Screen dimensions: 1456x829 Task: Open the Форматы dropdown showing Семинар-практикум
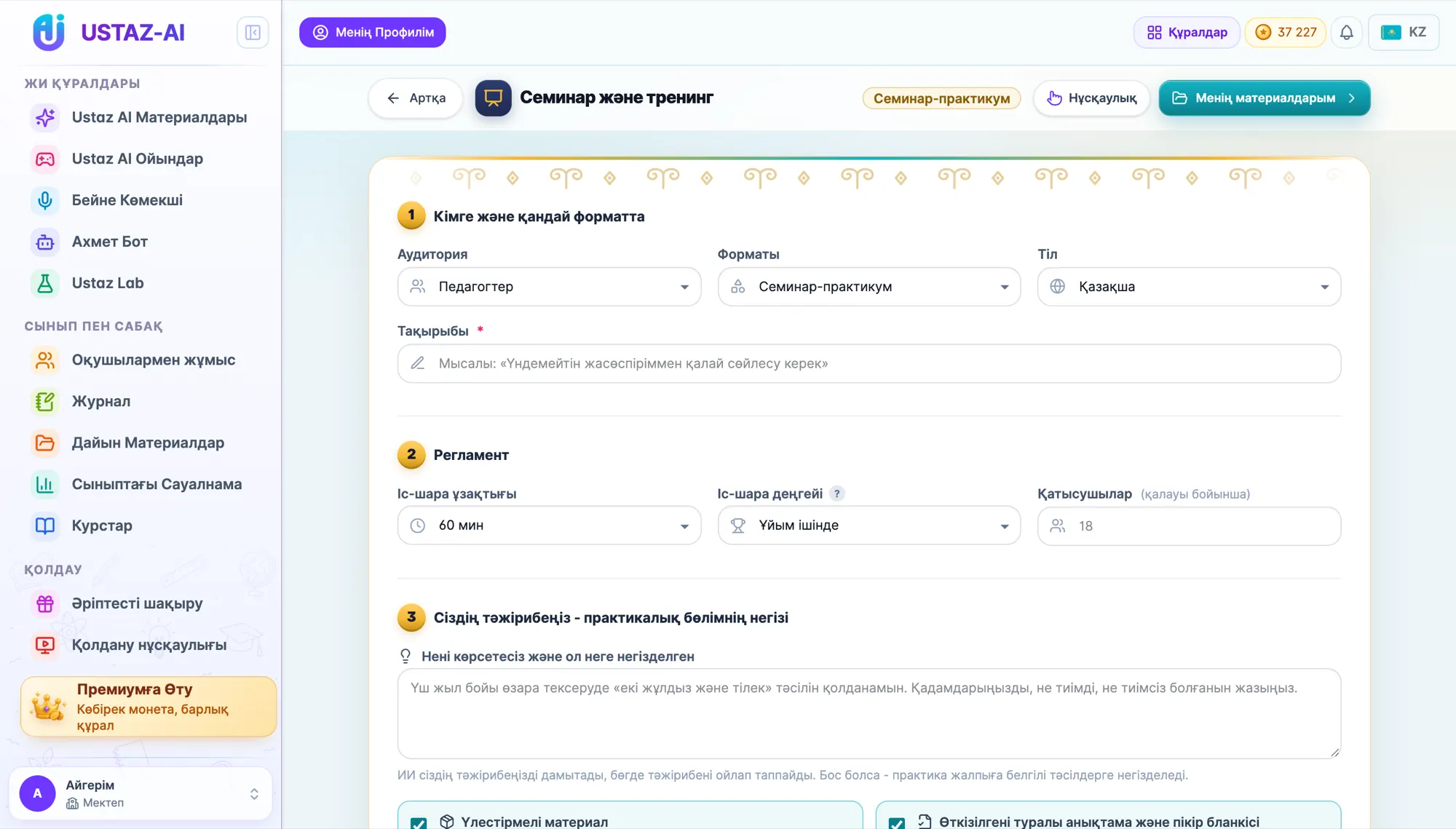point(869,287)
